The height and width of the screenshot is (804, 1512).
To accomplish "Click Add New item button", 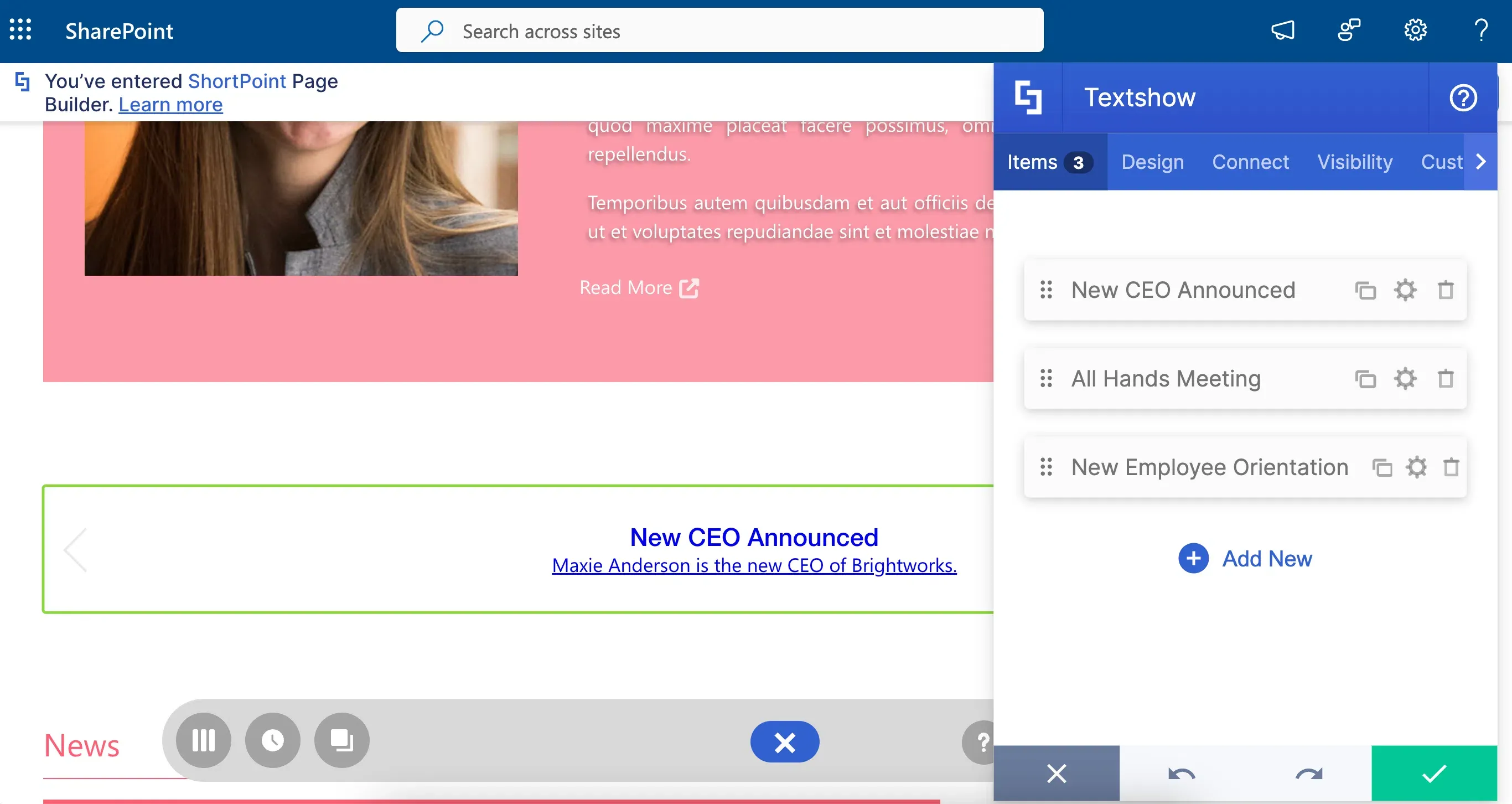I will (1245, 558).
